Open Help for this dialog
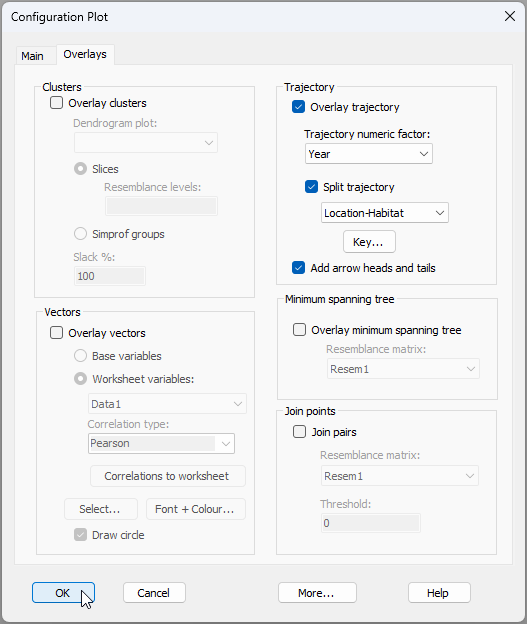 pyautogui.click(x=439, y=593)
